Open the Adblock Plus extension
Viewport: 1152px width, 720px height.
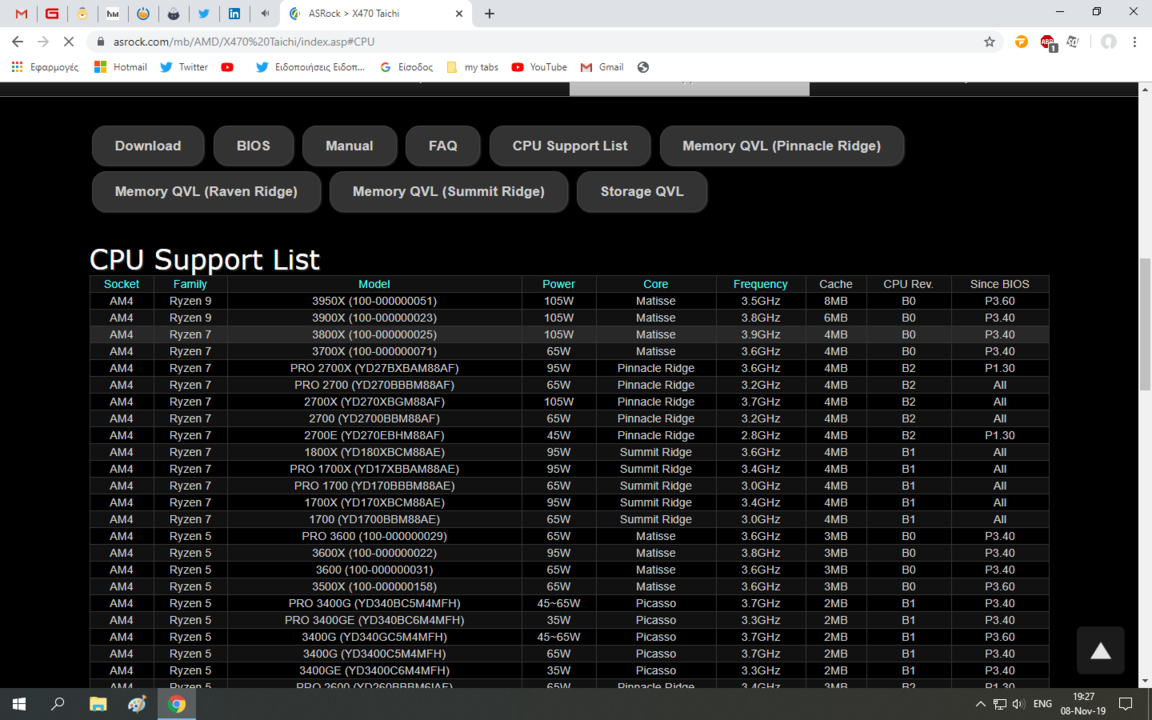[1048, 43]
